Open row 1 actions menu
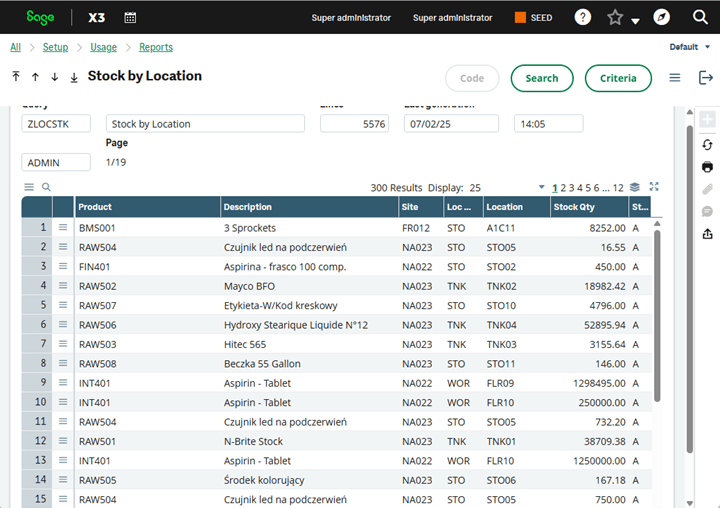 click(63, 227)
